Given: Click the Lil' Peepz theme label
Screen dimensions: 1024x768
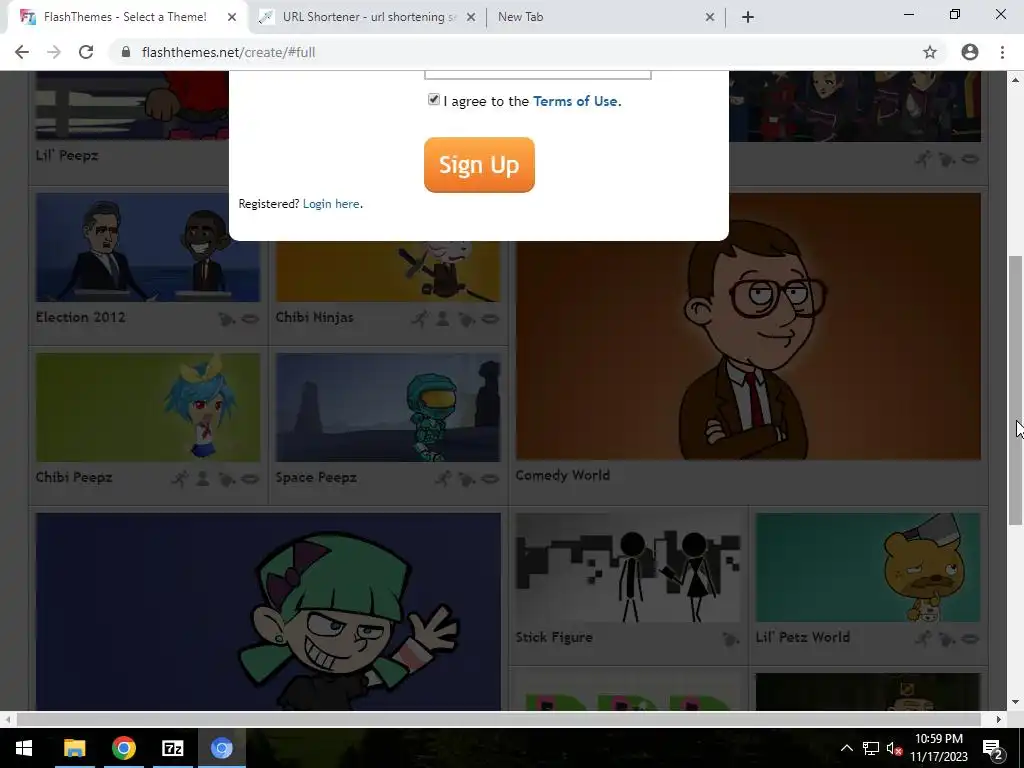Looking at the screenshot, I should [x=67, y=155].
